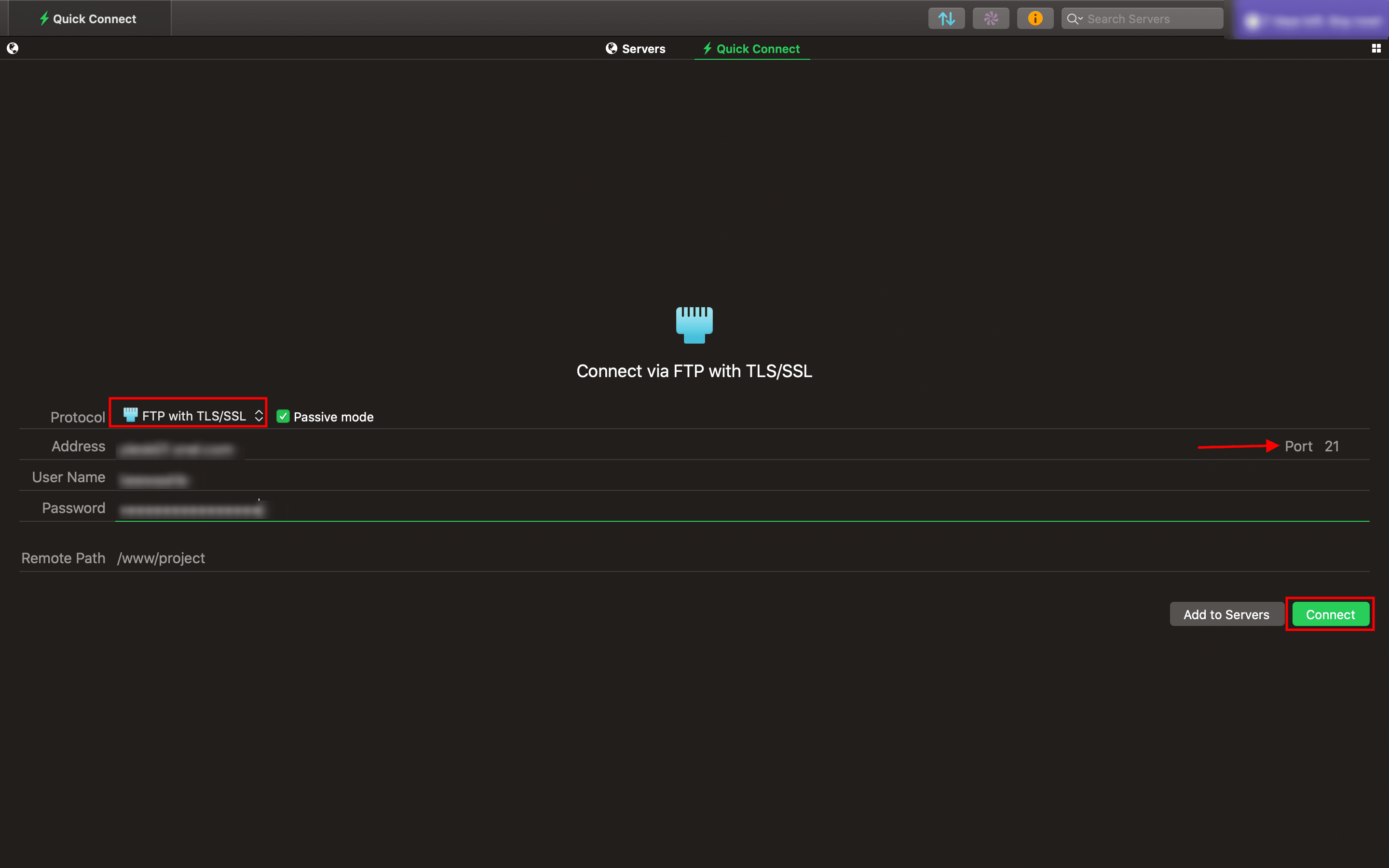The width and height of the screenshot is (1389, 868).
Task: Click the grid view icon at right edge
Action: pyautogui.click(x=1376, y=49)
